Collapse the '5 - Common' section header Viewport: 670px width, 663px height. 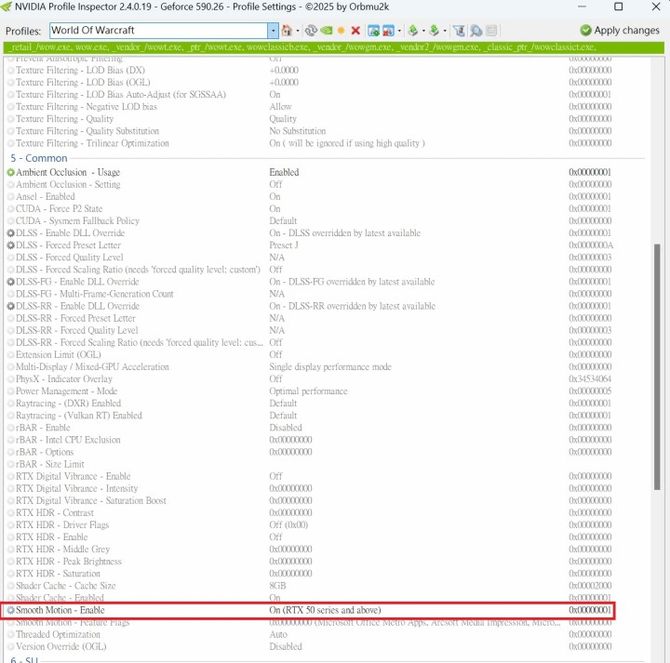pos(39,158)
